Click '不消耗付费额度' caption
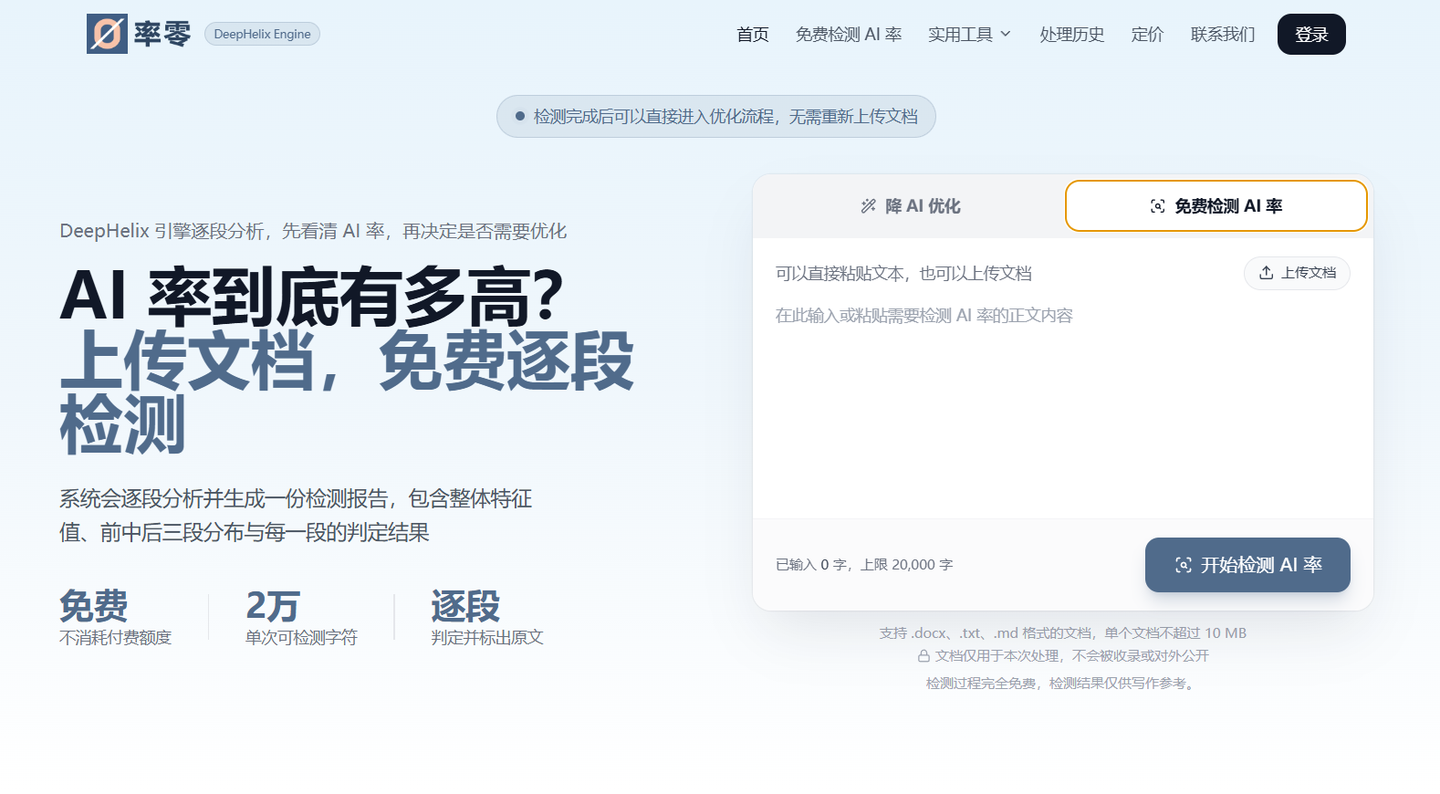The width and height of the screenshot is (1440, 794). [x=116, y=637]
